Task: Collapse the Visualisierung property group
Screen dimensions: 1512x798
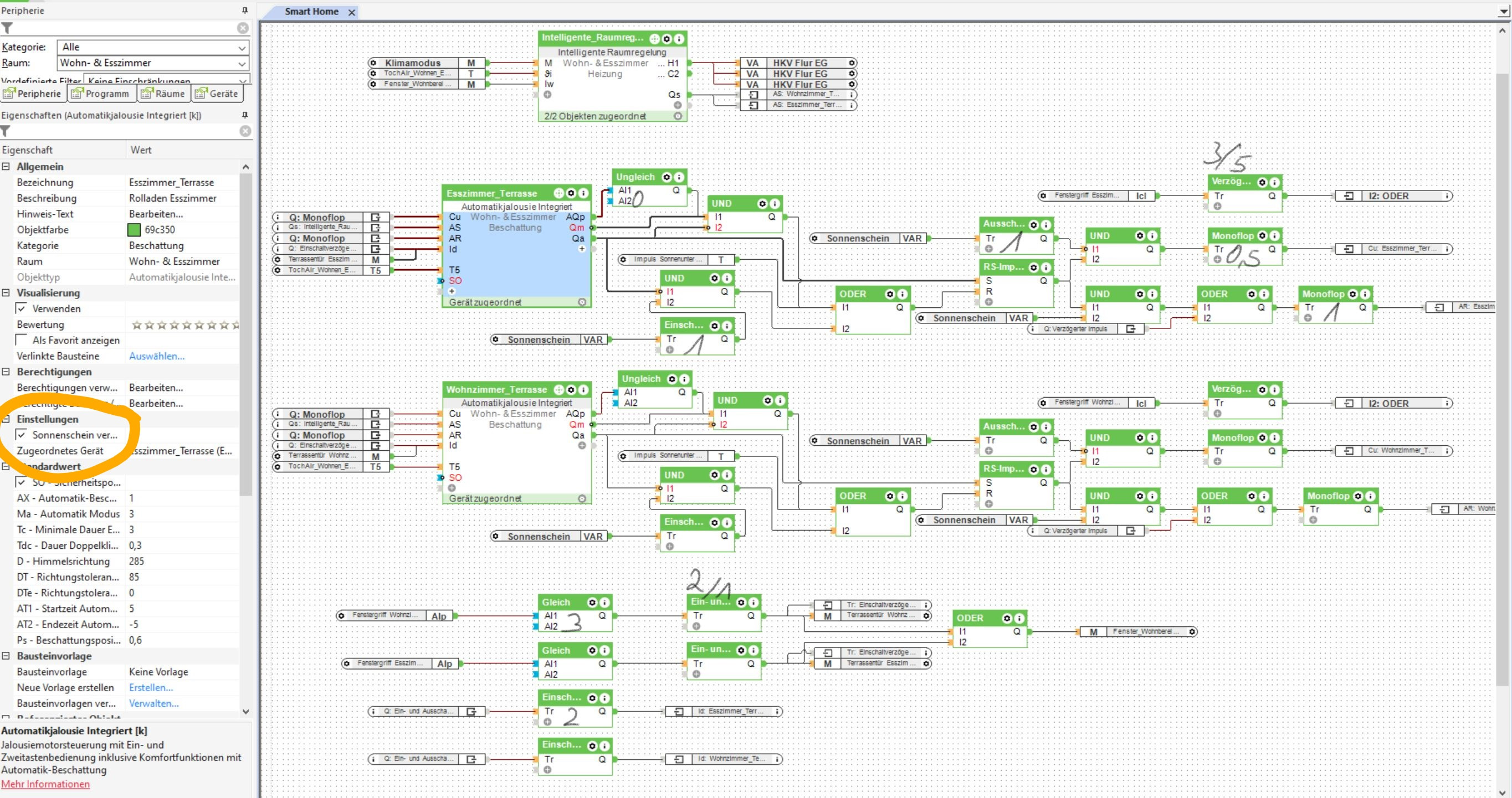Action: coord(6,293)
